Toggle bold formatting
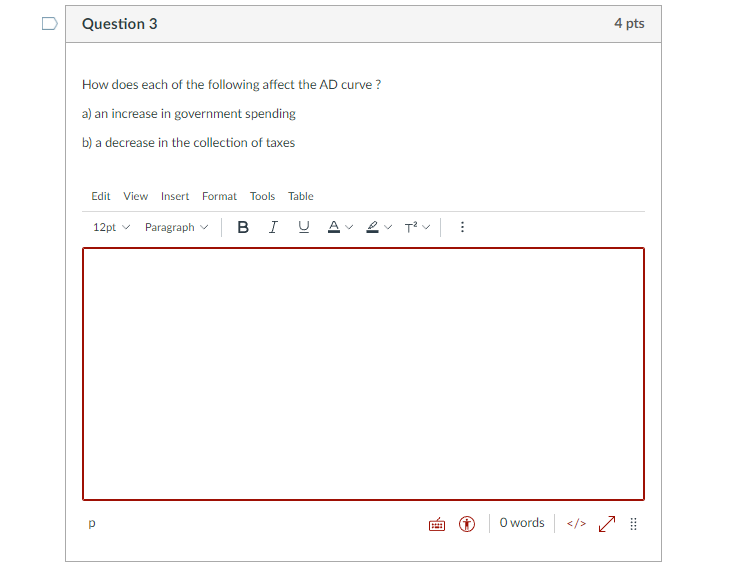Screen dimensions: 734x582 click(243, 228)
